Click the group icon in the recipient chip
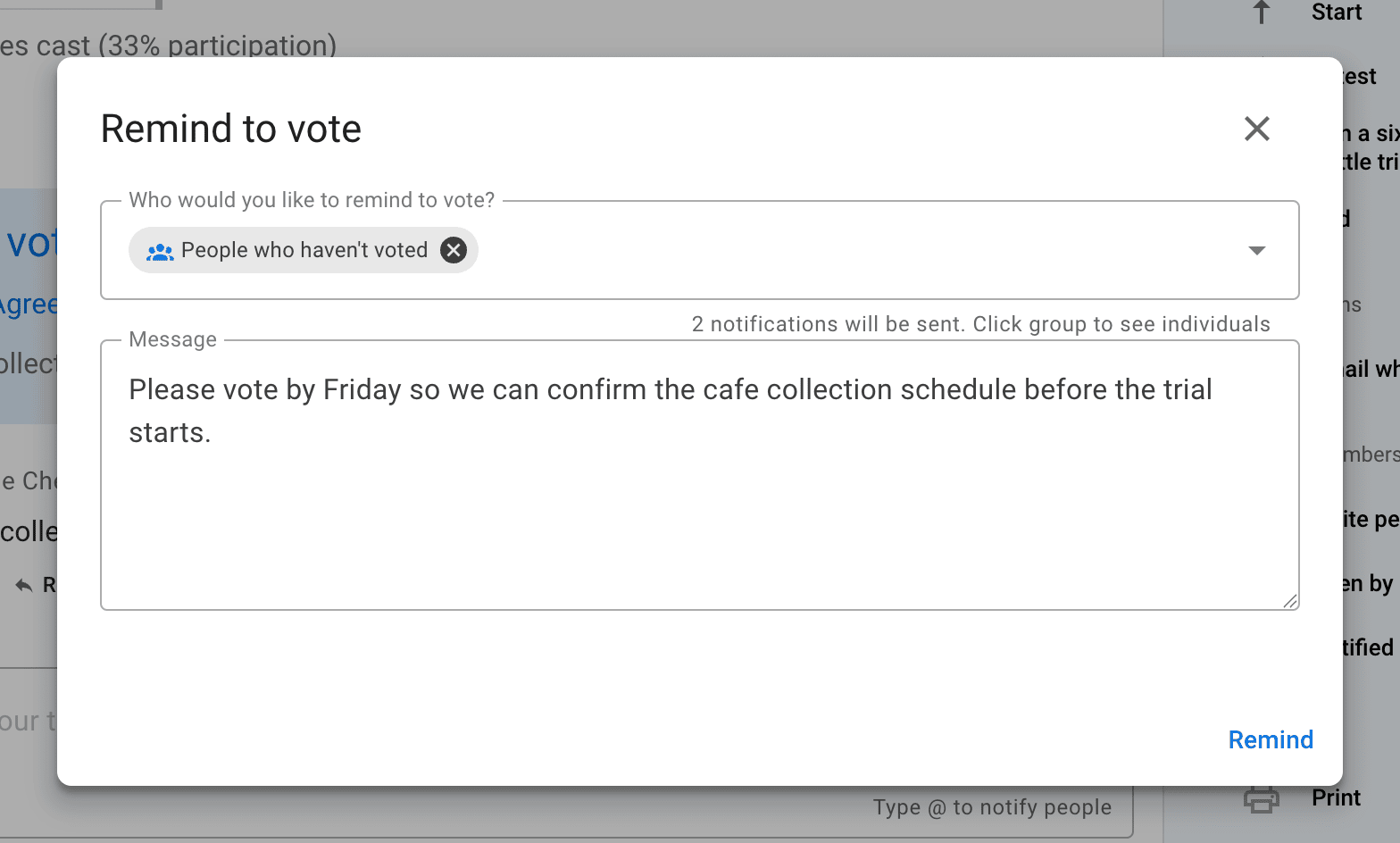The image size is (1400, 843). coord(160,251)
